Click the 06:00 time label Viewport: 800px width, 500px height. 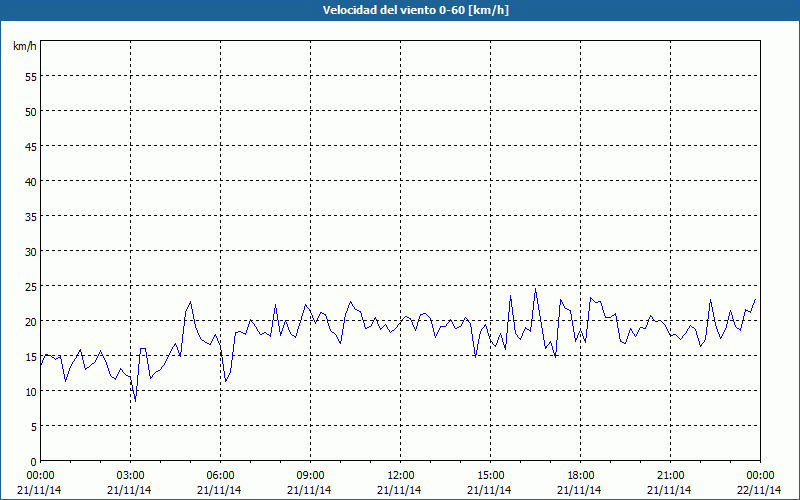(220, 476)
